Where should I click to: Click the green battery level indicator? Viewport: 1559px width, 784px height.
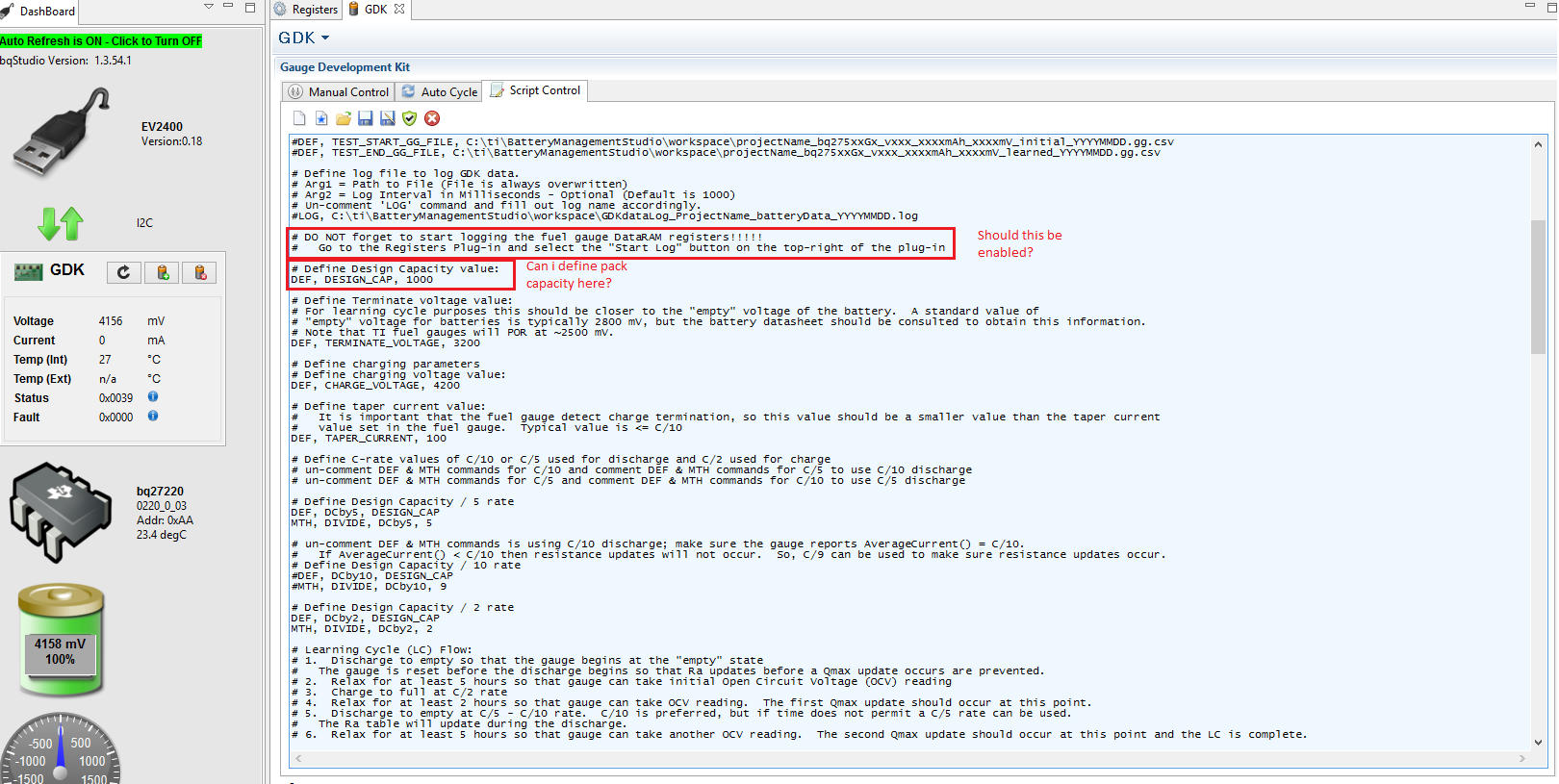pyautogui.click(x=61, y=640)
